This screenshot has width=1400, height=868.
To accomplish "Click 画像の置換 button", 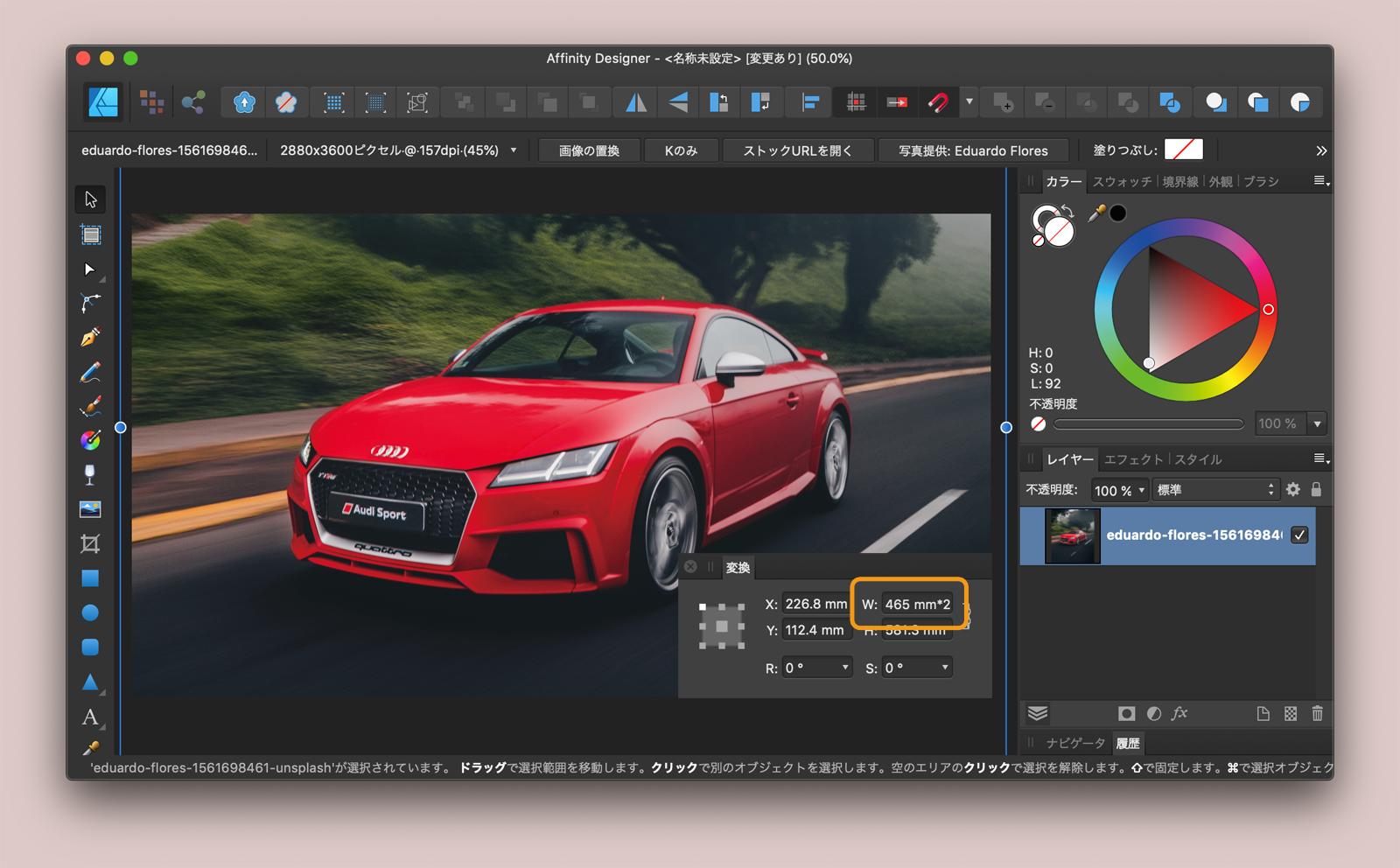I will tap(589, 150).
